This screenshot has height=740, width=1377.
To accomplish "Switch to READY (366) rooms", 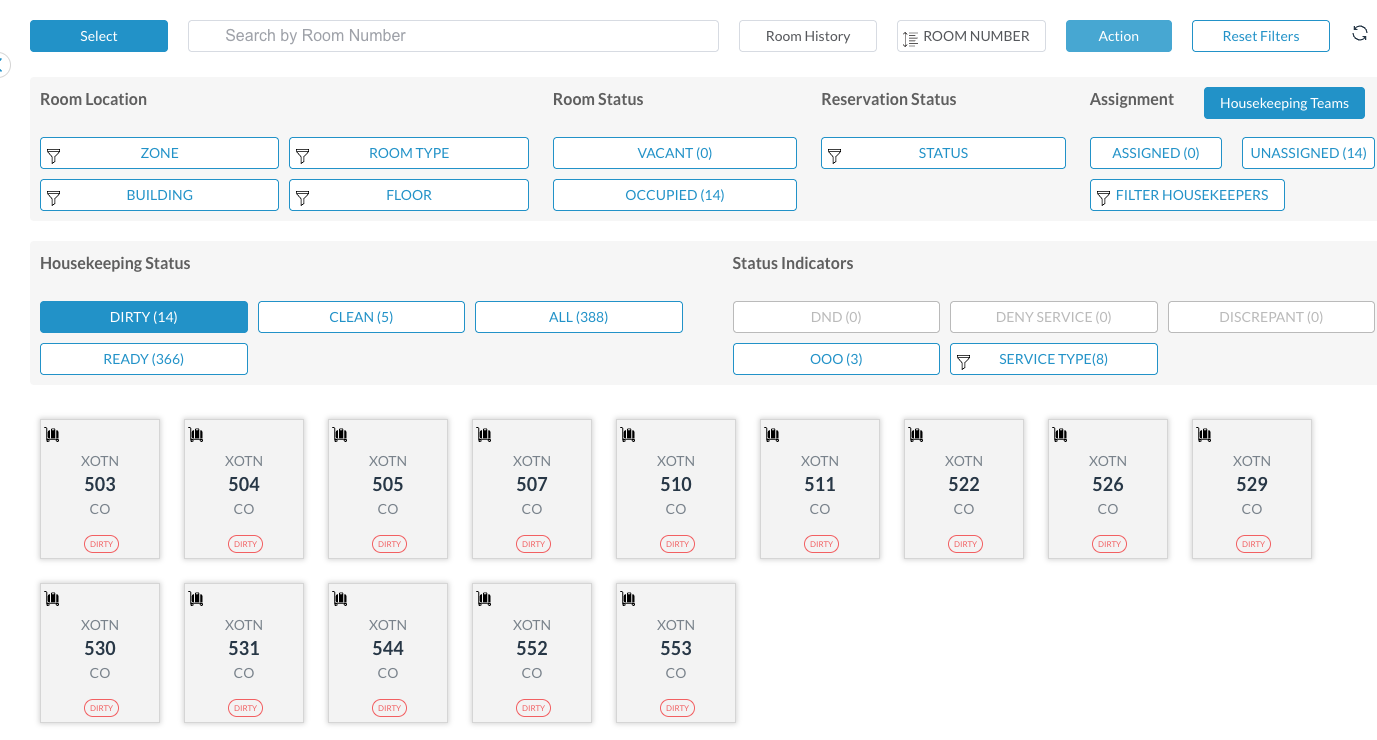I will (x=143, y=359).
